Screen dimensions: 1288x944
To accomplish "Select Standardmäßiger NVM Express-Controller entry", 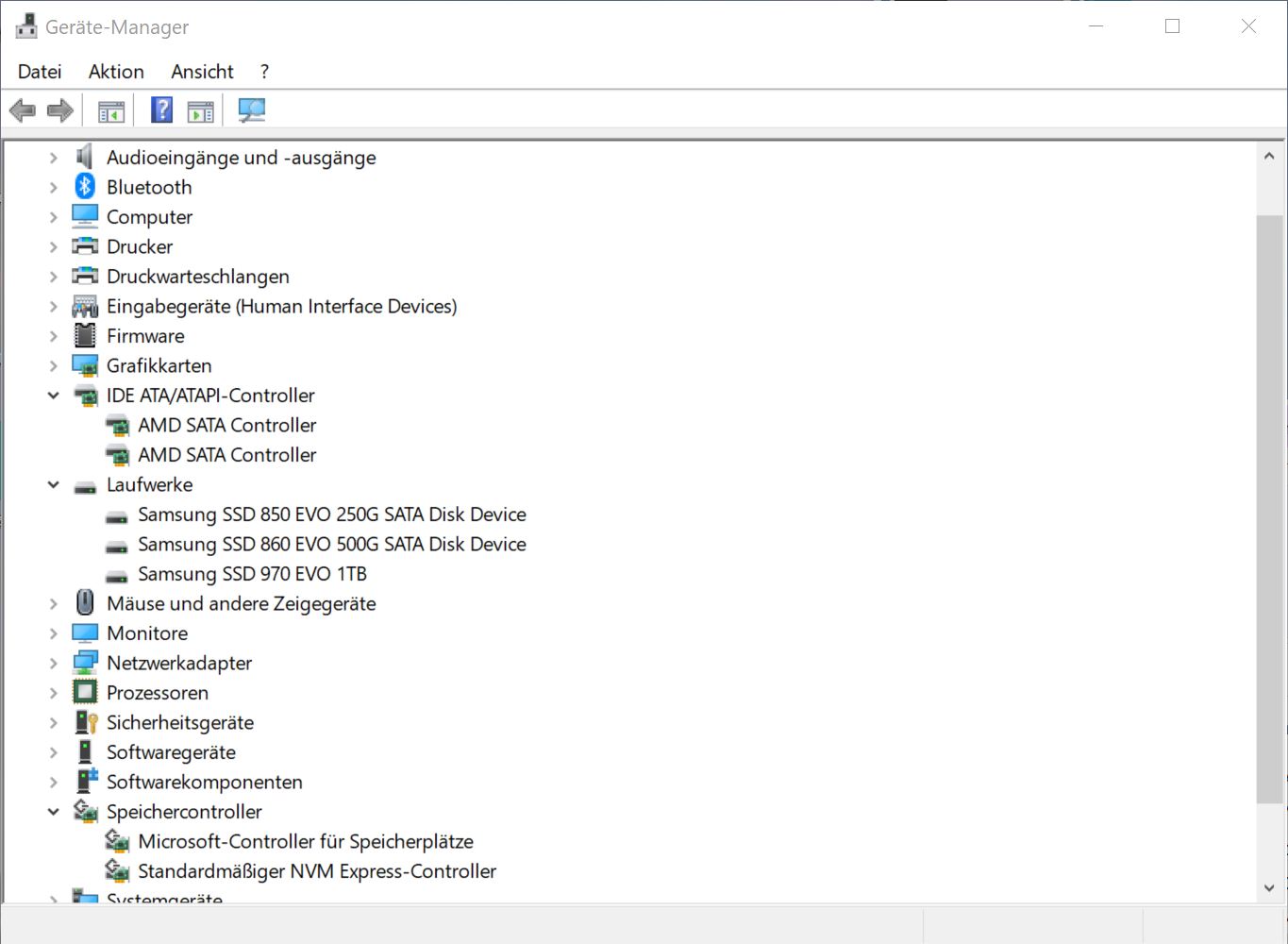I will pos(317,871).
